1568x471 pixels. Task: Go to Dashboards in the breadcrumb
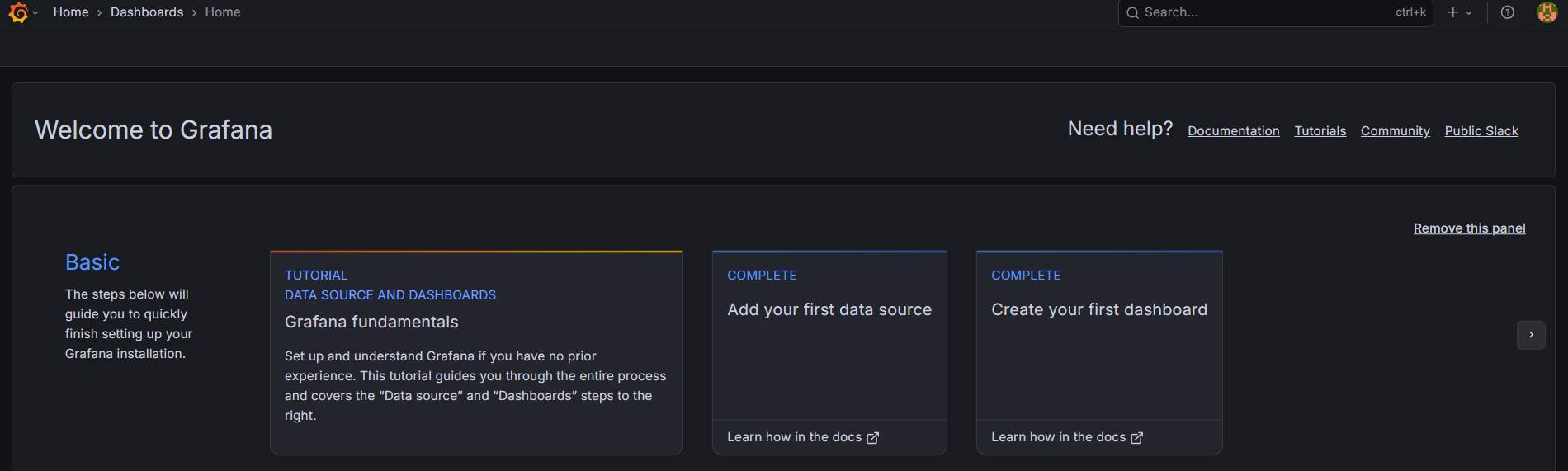tap(147, 12)
